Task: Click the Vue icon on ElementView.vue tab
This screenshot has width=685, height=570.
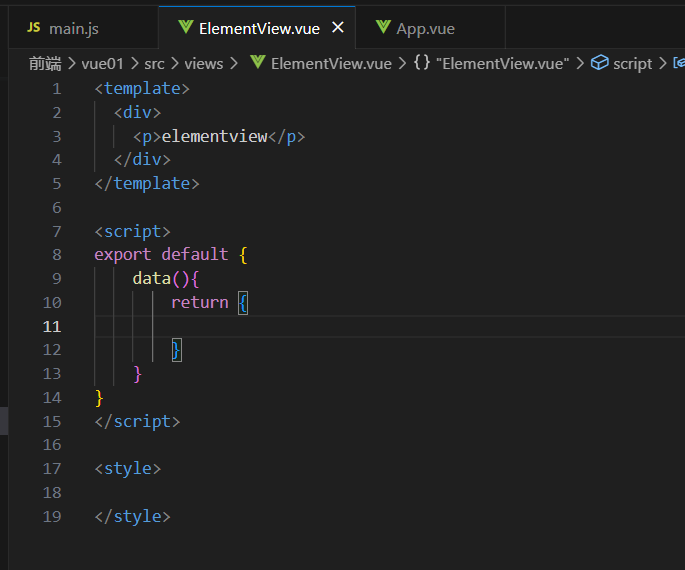Action: click(185, 28)
